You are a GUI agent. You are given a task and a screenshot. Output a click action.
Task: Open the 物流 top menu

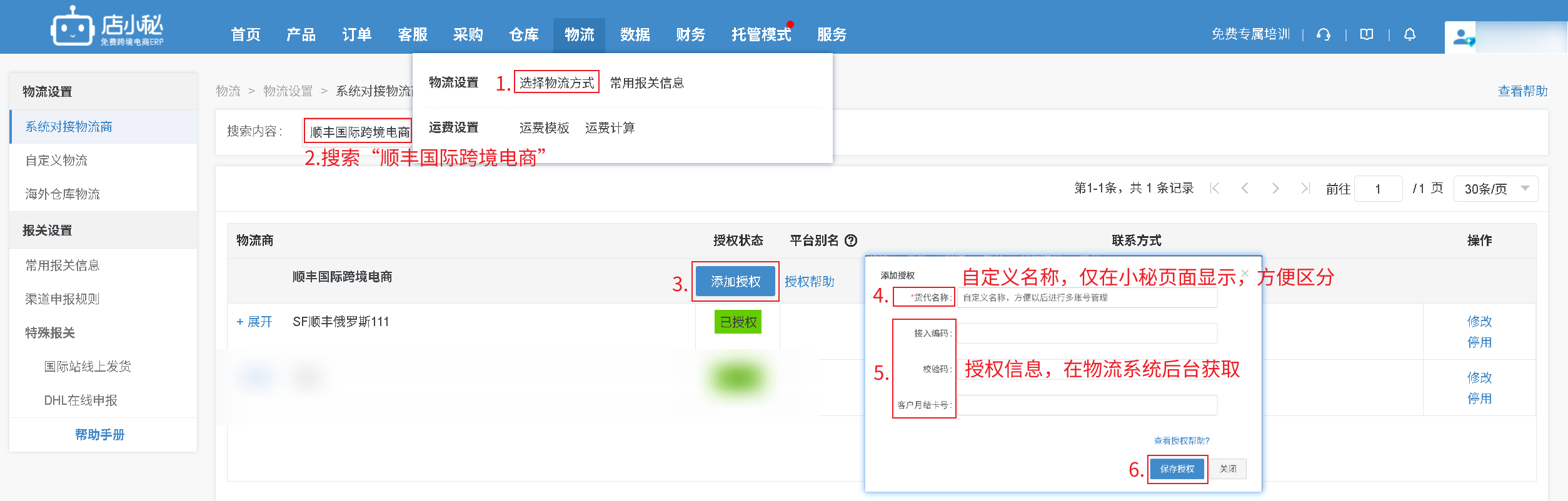[x=579, y=34]
